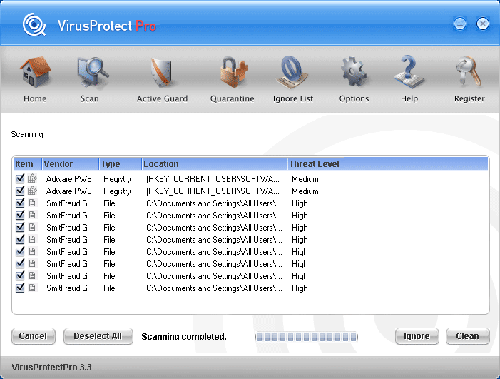Click file icon in bottommost SmitFraud row
The width and height of the screenshot is (500, 379).
(x=32, y=287)
